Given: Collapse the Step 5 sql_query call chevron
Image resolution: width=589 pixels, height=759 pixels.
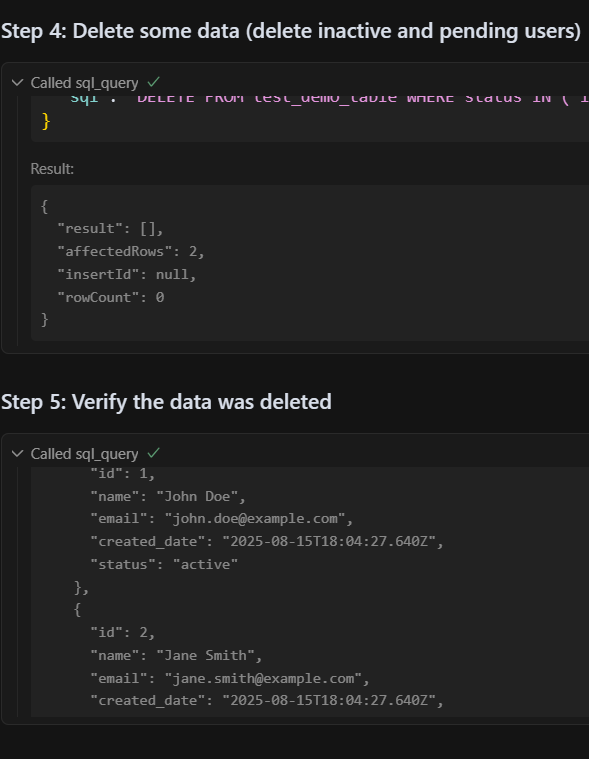Looking at the screenshot, I should [17, 454].
